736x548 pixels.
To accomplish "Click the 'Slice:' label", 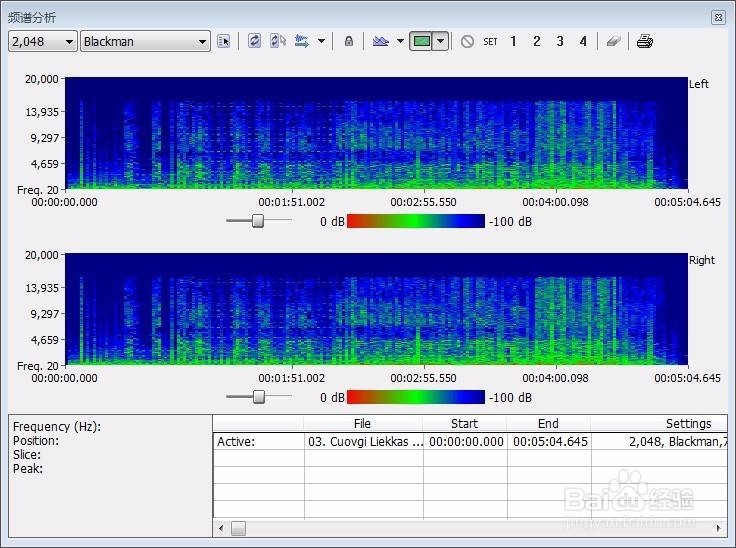I will (x=27, y=455).
